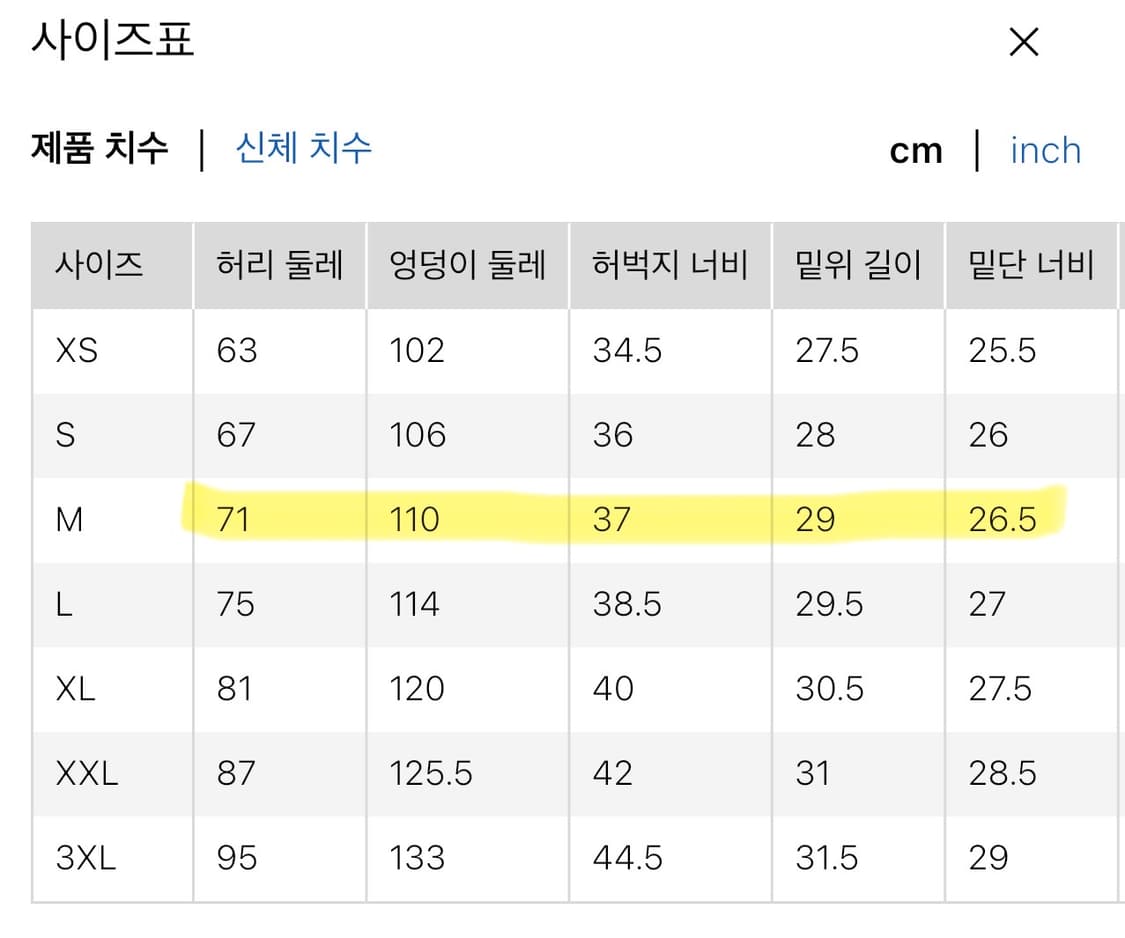
Task: Select the highlighted waist value 71
Action: pyautogui.click(x=234, y=519)
